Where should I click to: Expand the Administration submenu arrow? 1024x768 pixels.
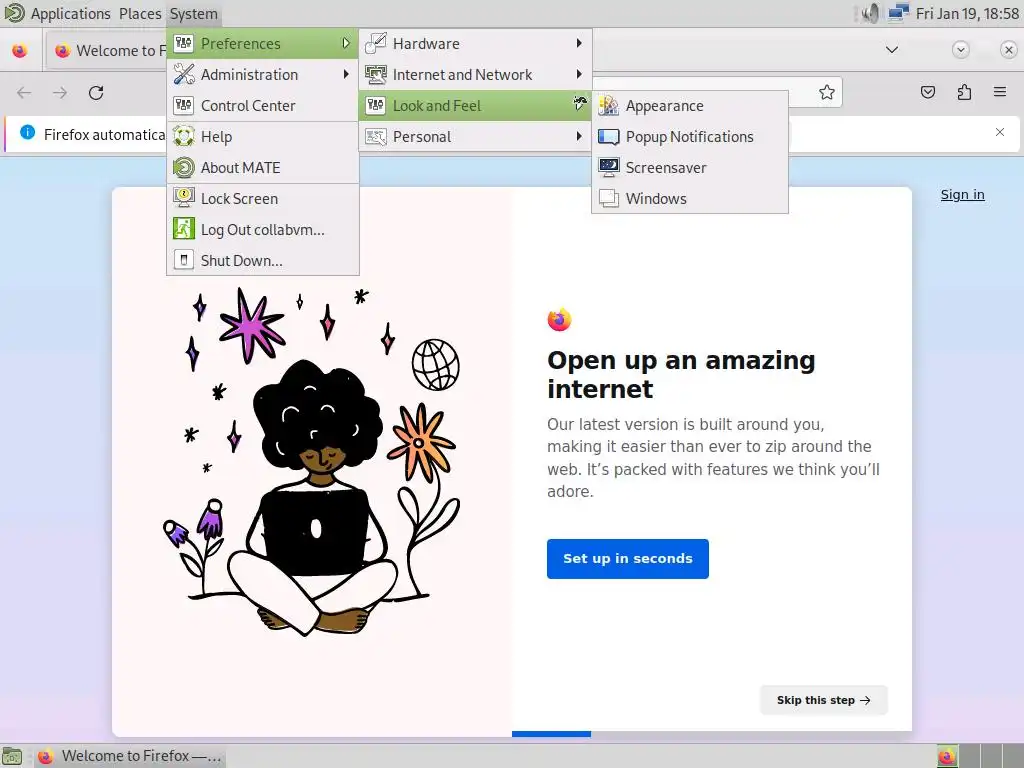346,74
